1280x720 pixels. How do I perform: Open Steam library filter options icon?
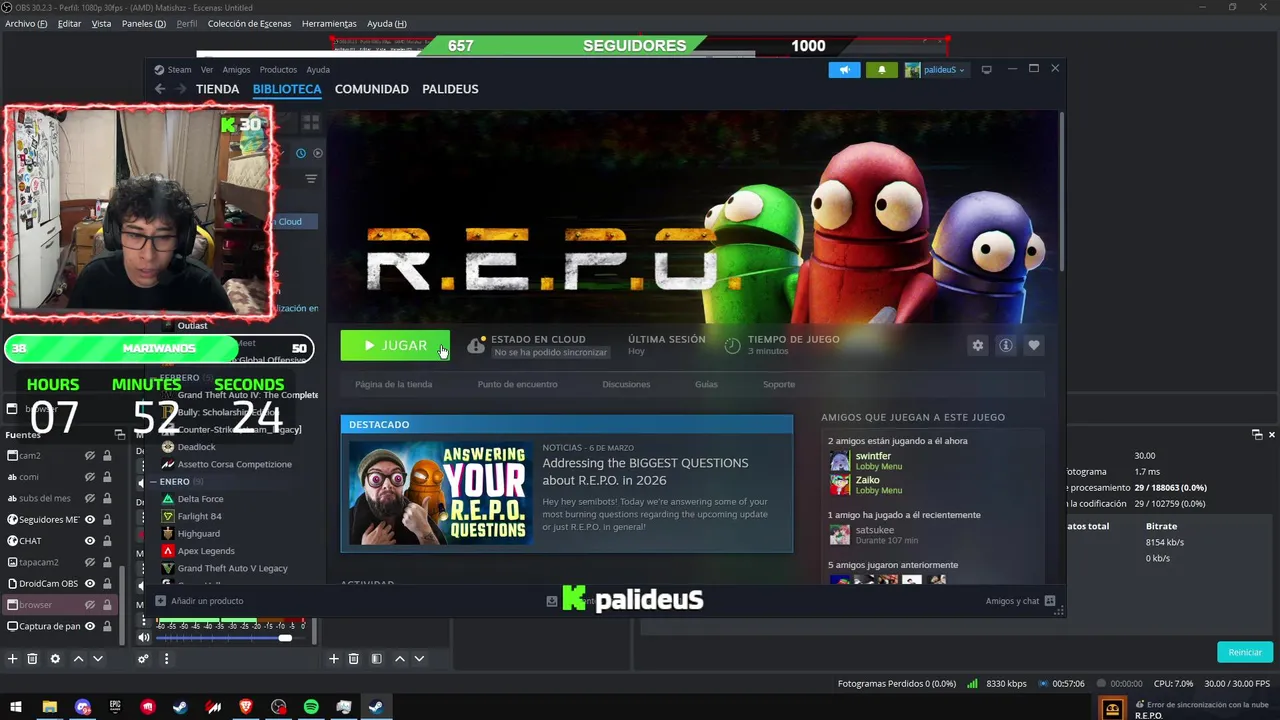311,179
